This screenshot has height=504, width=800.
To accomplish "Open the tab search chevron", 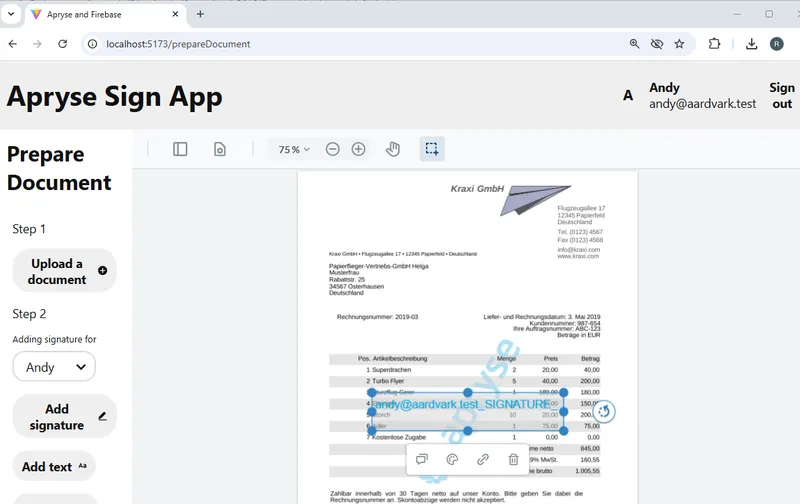I will [11, 14].
